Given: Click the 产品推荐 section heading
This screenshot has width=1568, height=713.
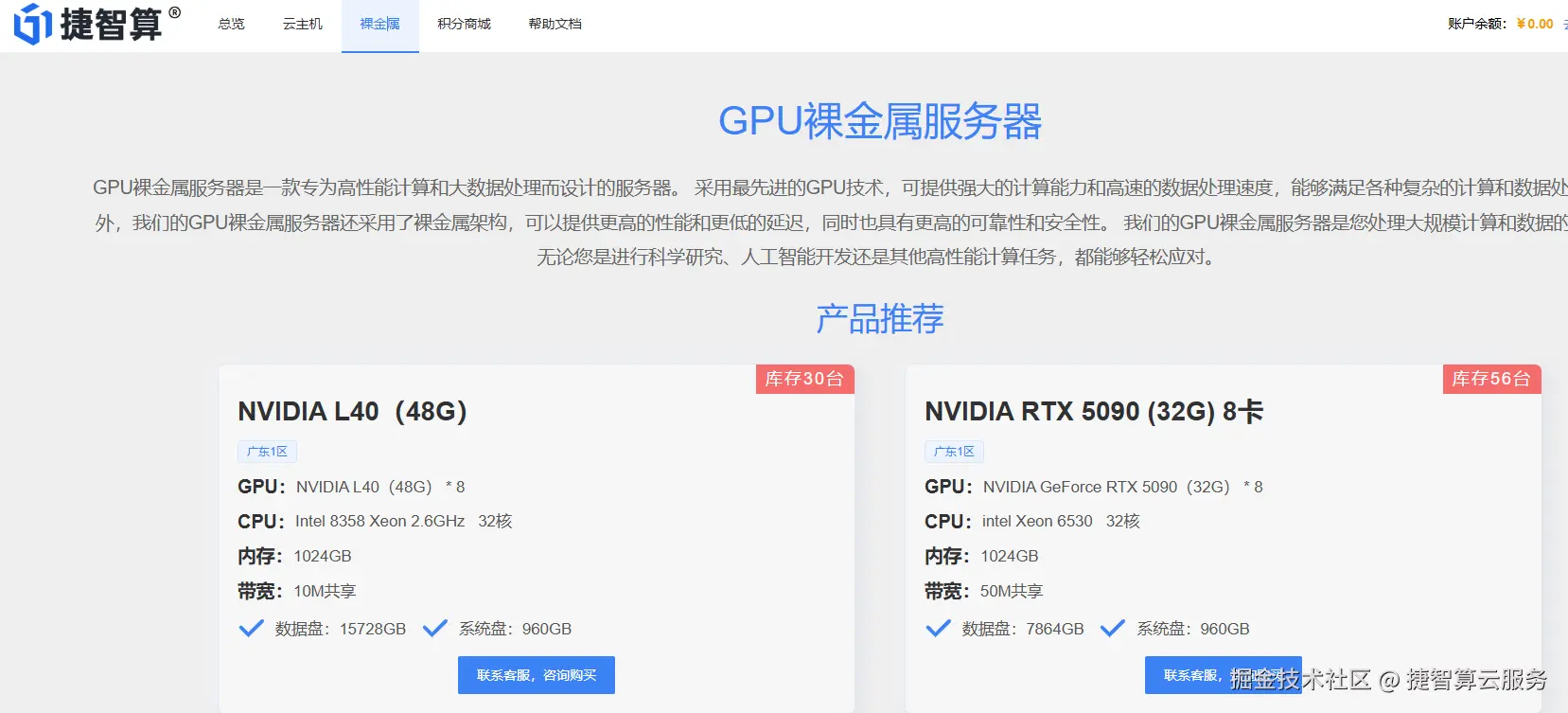Looking at the screenshot, I should click(x=880, y=319).
